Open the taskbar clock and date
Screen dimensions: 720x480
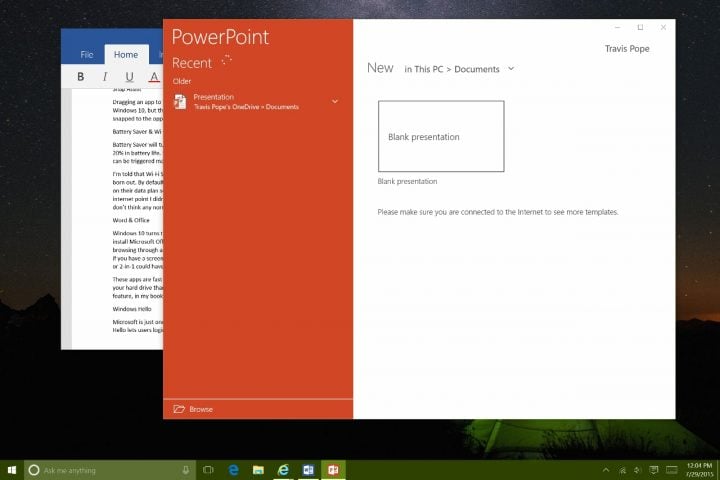tap(700, 470)
